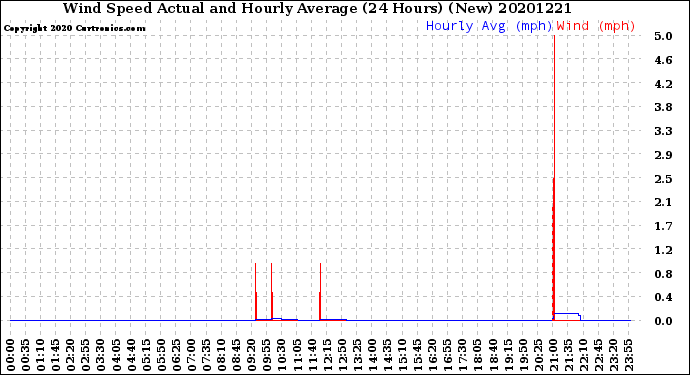The width and height of the screenshot is (690, 375).
Task: Click the 22:10 time label
Action: (x=584, y=355)
